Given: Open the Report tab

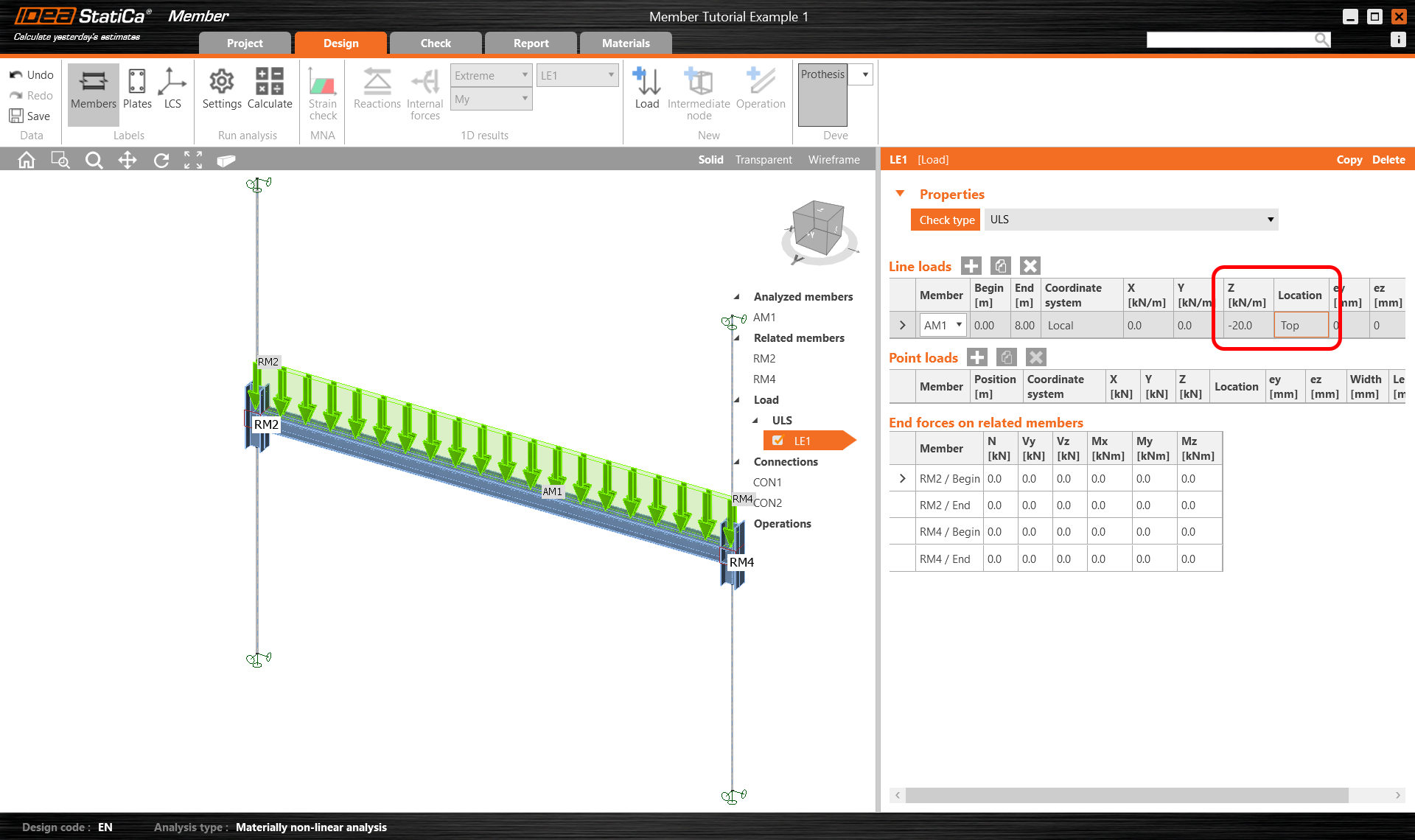Looking at the screenshot, I should [x=531, y=43].
